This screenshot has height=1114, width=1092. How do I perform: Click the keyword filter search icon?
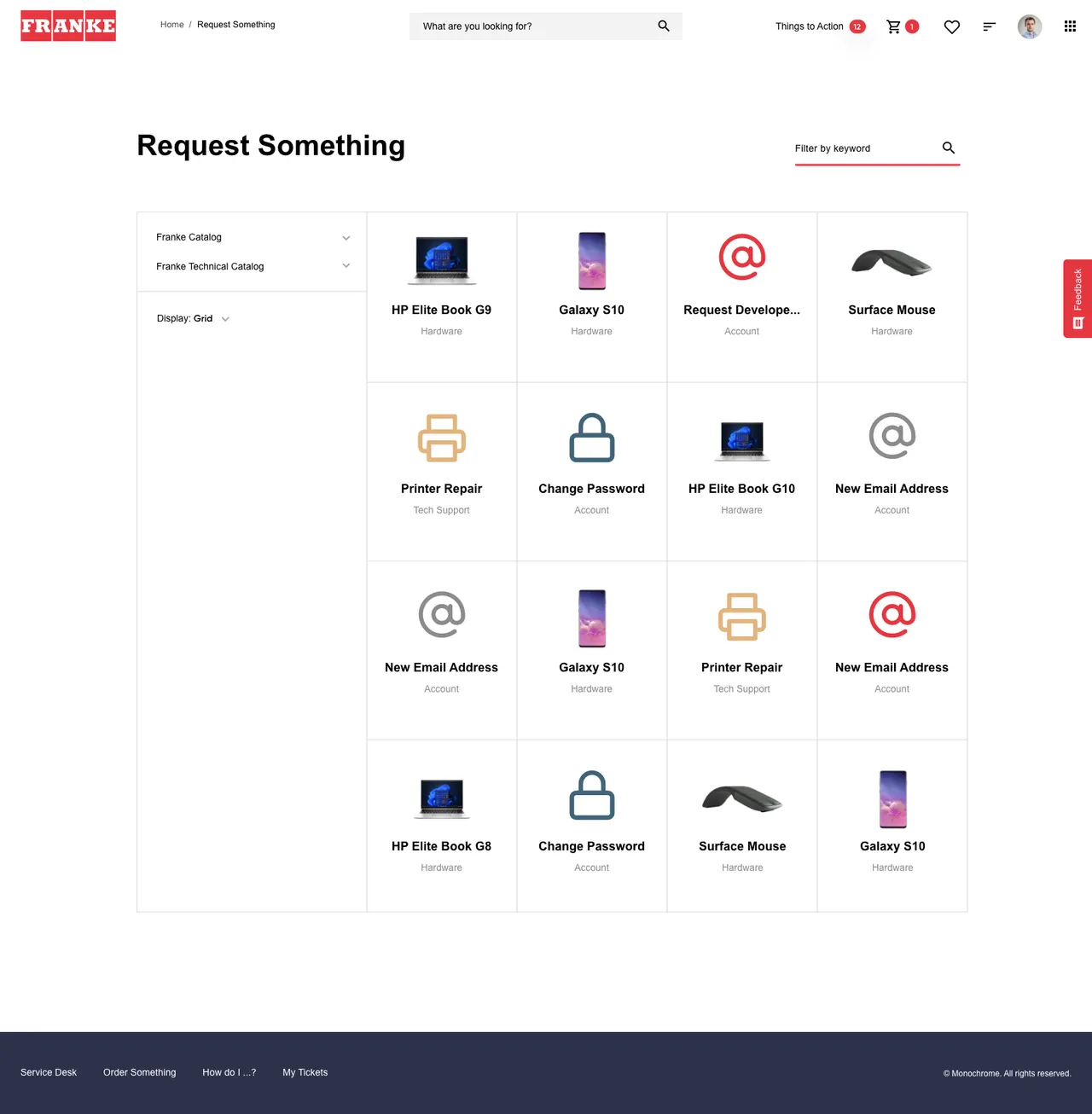948,148
